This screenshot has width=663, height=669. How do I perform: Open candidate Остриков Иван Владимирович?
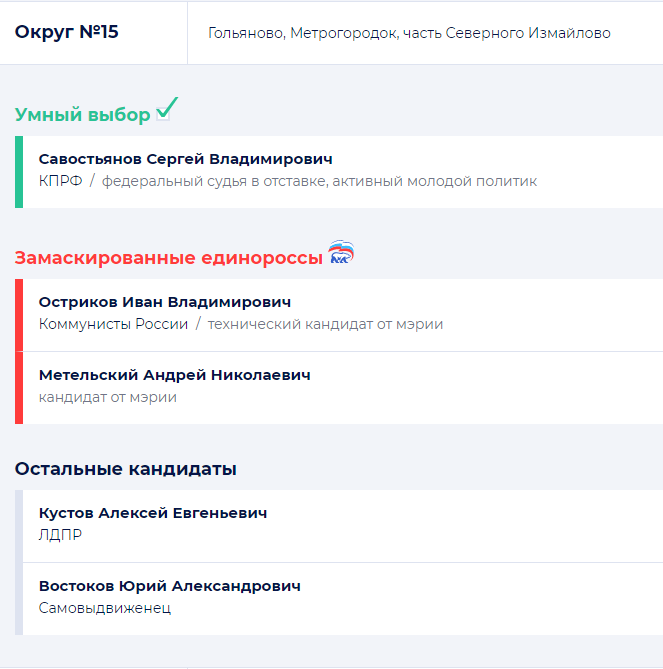pos(165,302)
